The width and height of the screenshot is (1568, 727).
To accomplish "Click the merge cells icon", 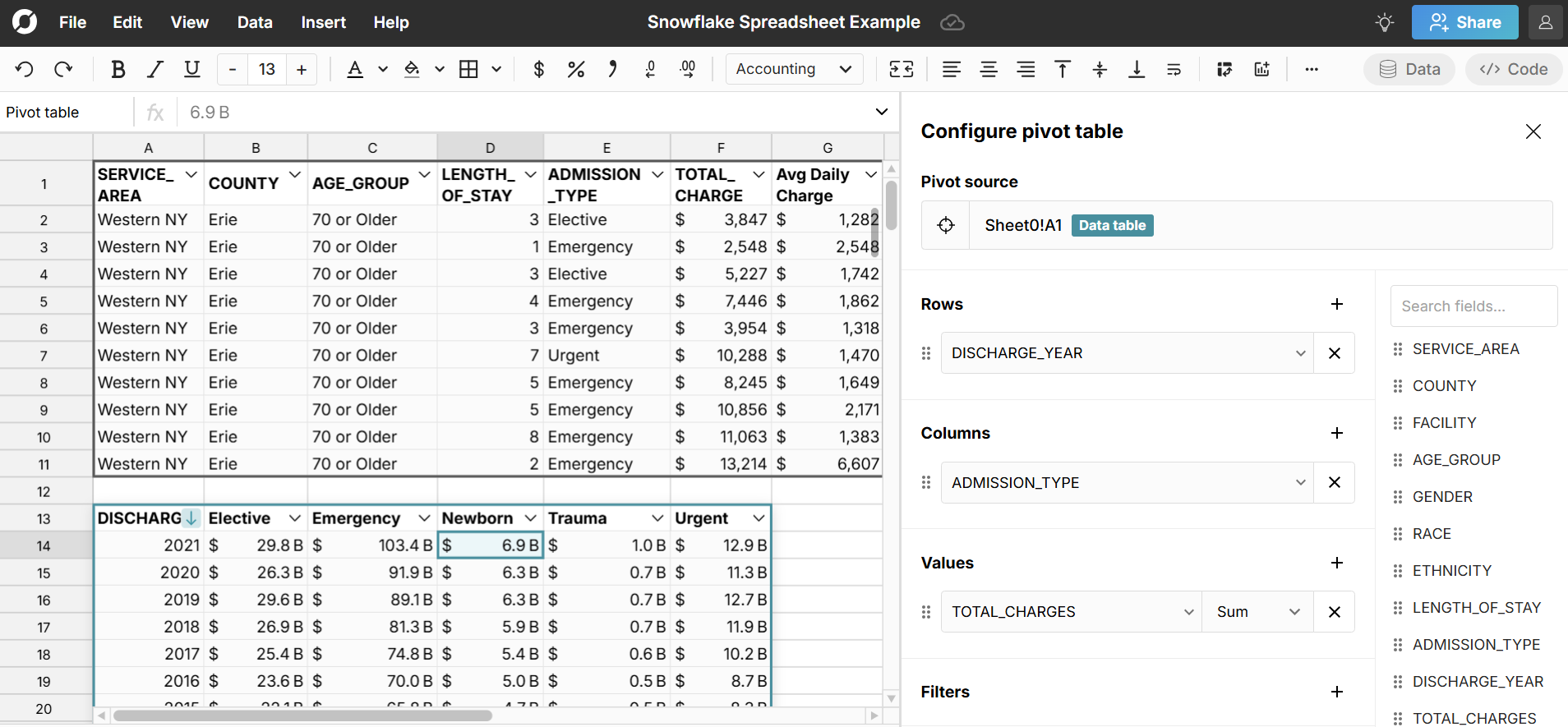I will tap(902, 70).
